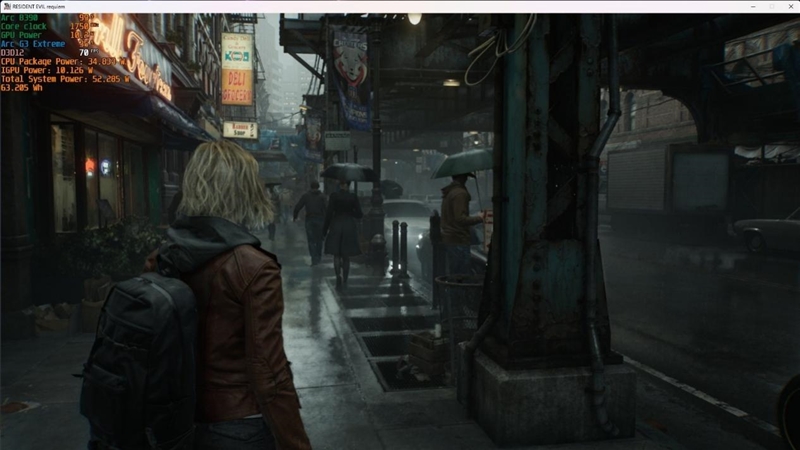
Task: Click the "Arc B390" overlay label
Action: [x=19, y=18]
